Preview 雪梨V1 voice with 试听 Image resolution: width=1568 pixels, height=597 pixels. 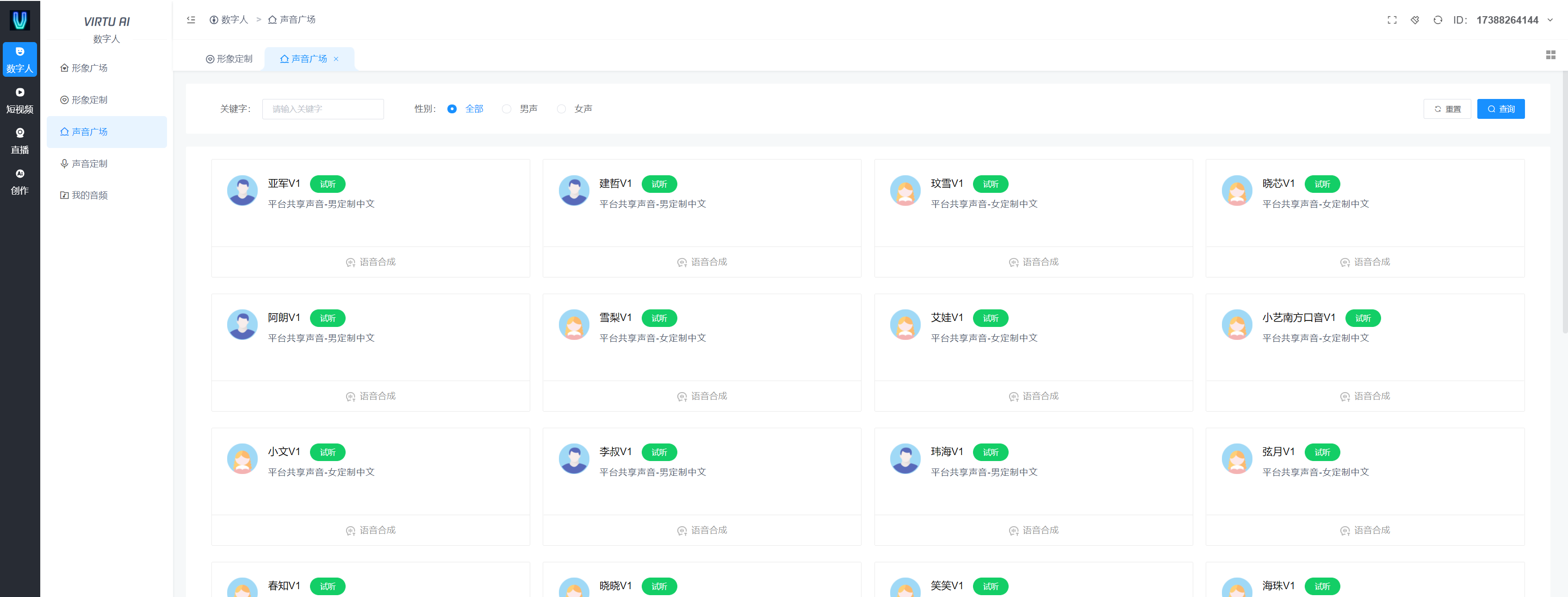click(659, 318)
